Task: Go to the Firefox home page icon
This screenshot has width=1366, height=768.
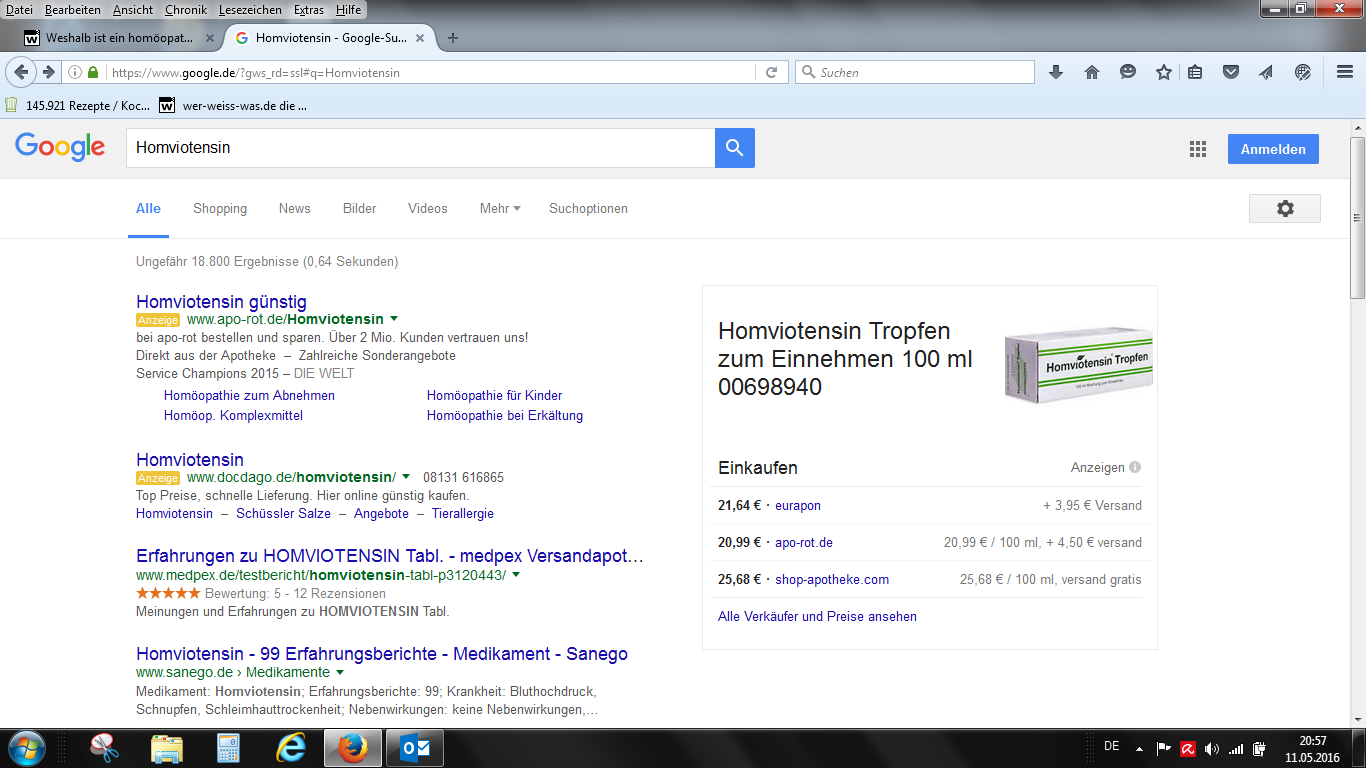Action: (1091, 72)
